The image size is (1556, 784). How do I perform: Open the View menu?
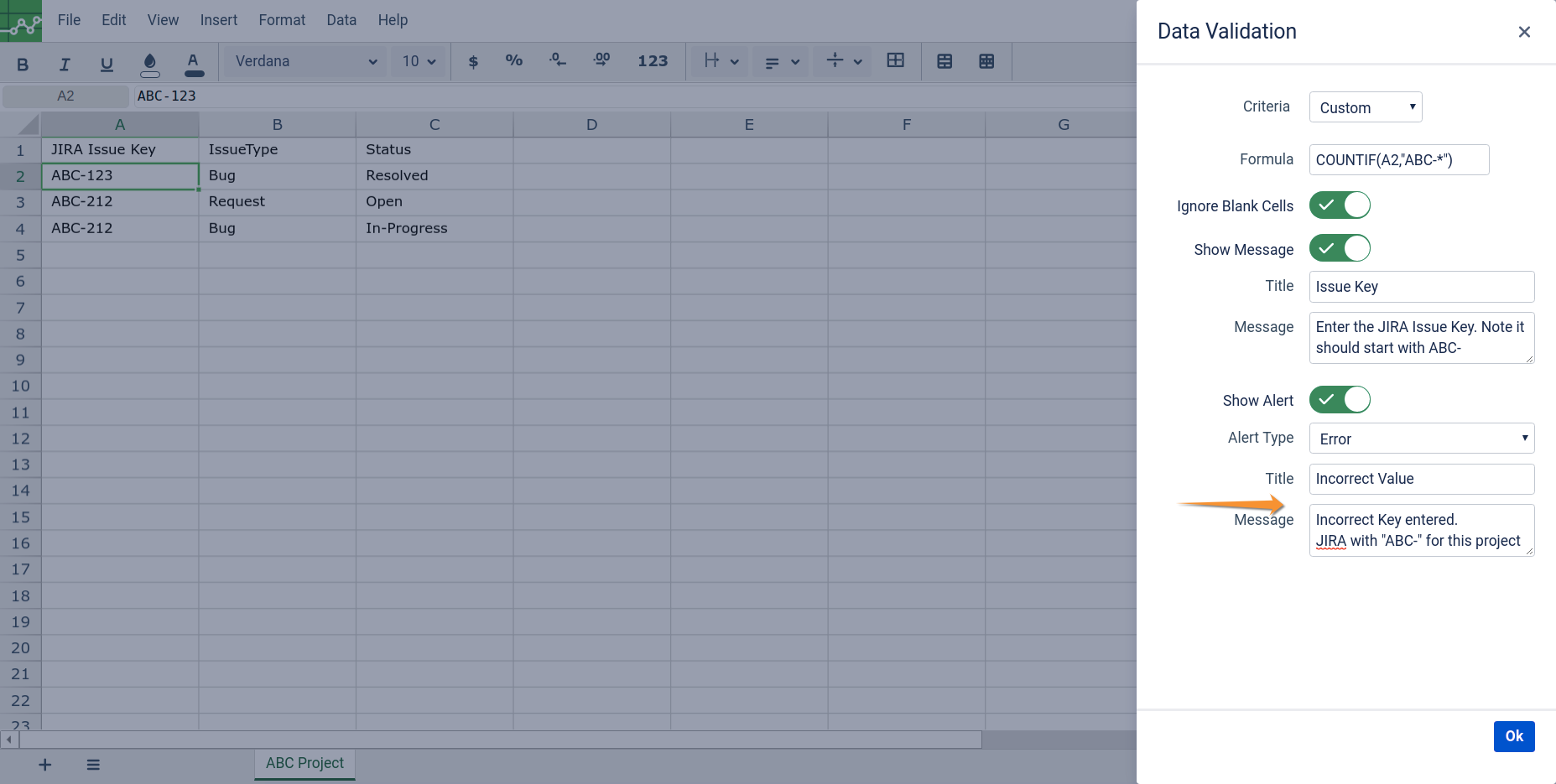(x=163, y=20)
